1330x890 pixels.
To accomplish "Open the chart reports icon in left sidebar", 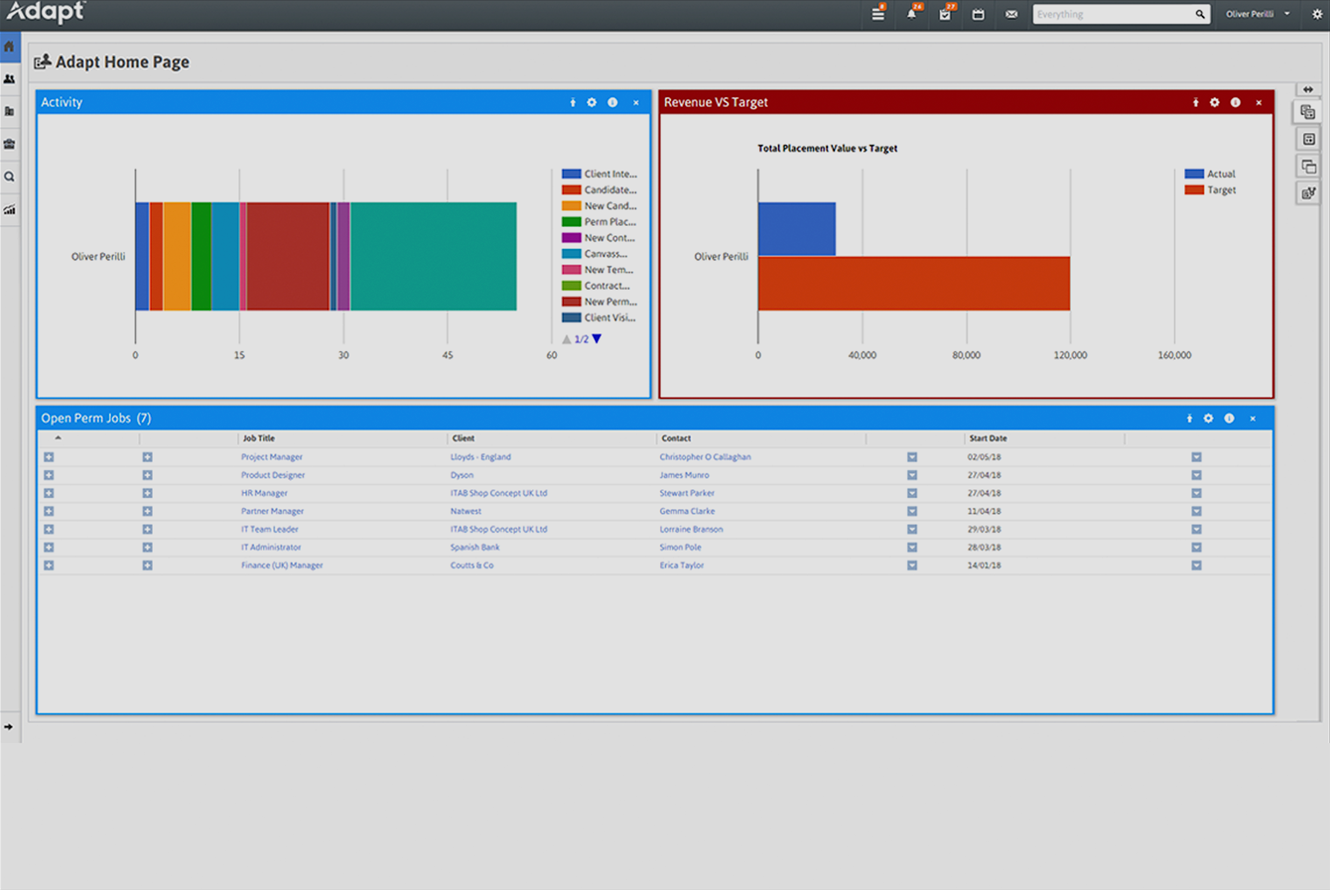I will (x=10, y=210).
